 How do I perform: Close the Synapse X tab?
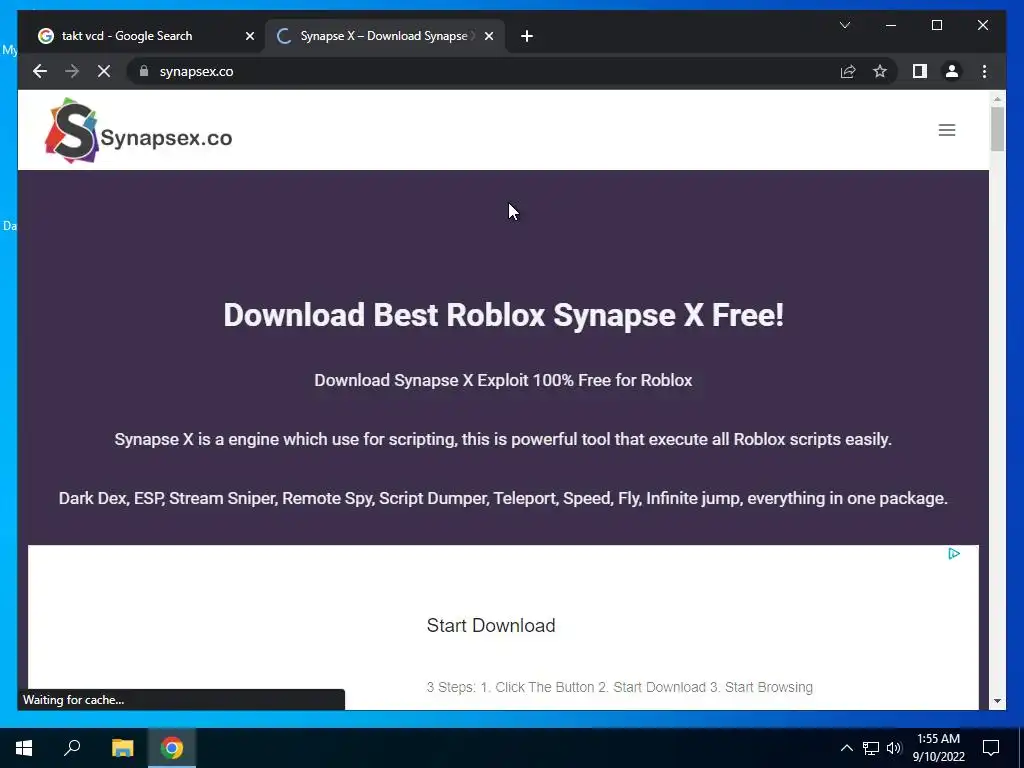pyautogui.click(x=488, y=36)
